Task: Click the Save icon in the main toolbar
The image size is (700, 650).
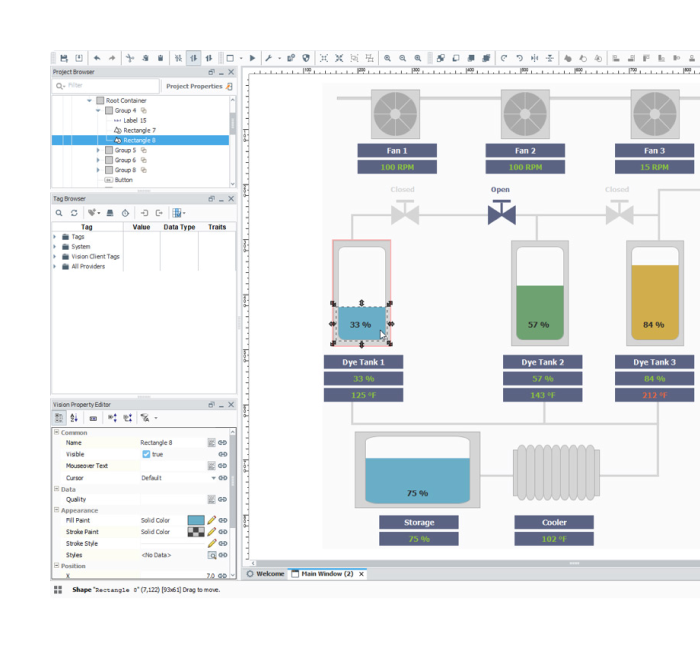Action: click(64, 59)
